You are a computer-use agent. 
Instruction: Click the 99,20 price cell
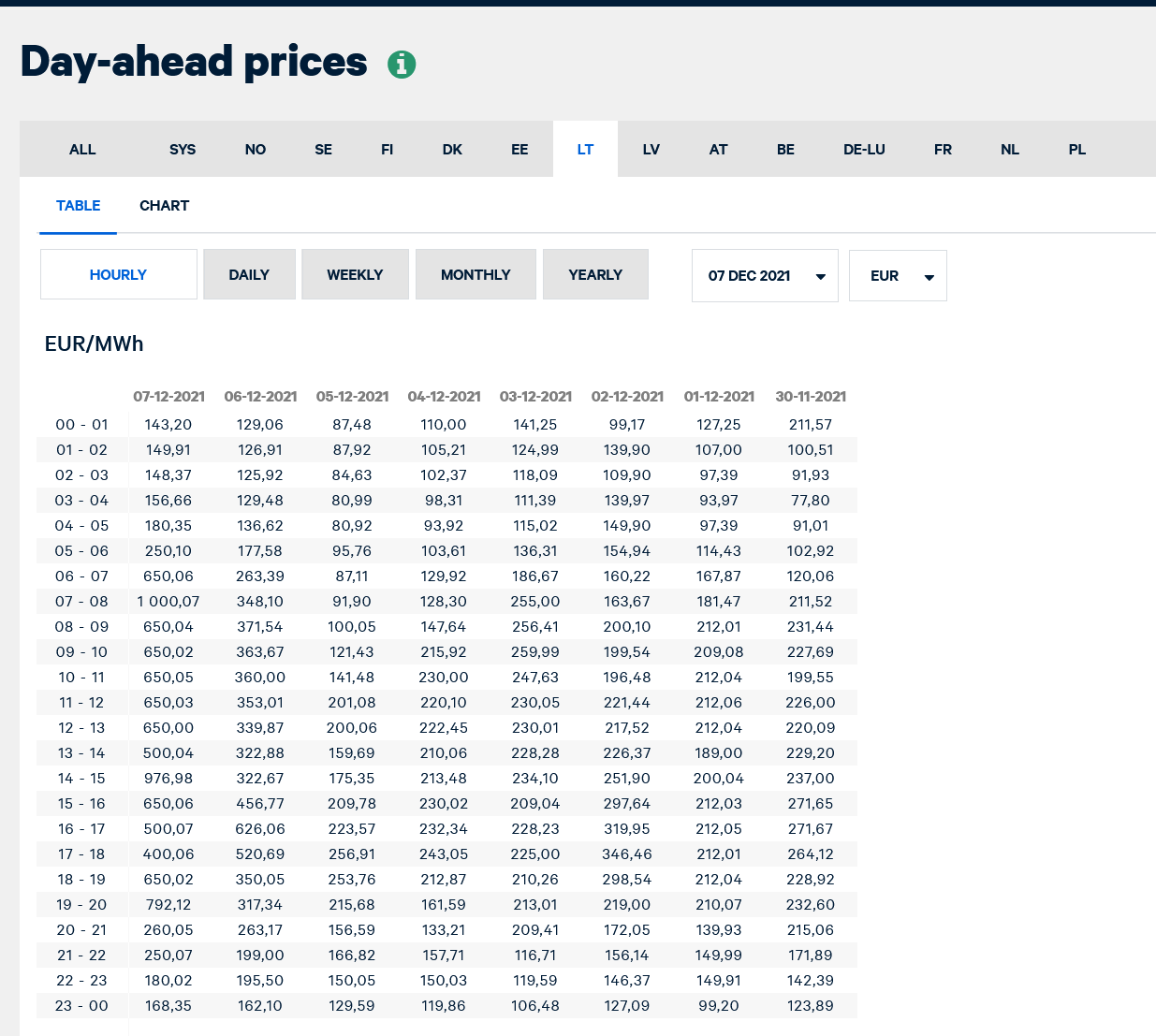click(x=719, y=1006)
